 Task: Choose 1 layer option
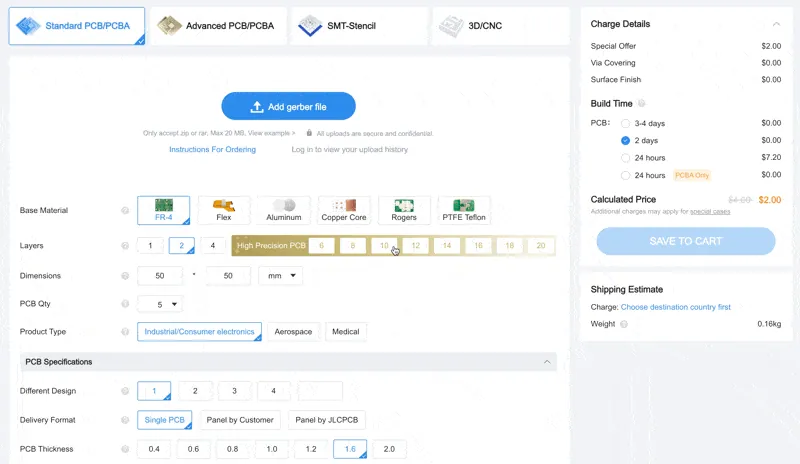pos(150,246)
